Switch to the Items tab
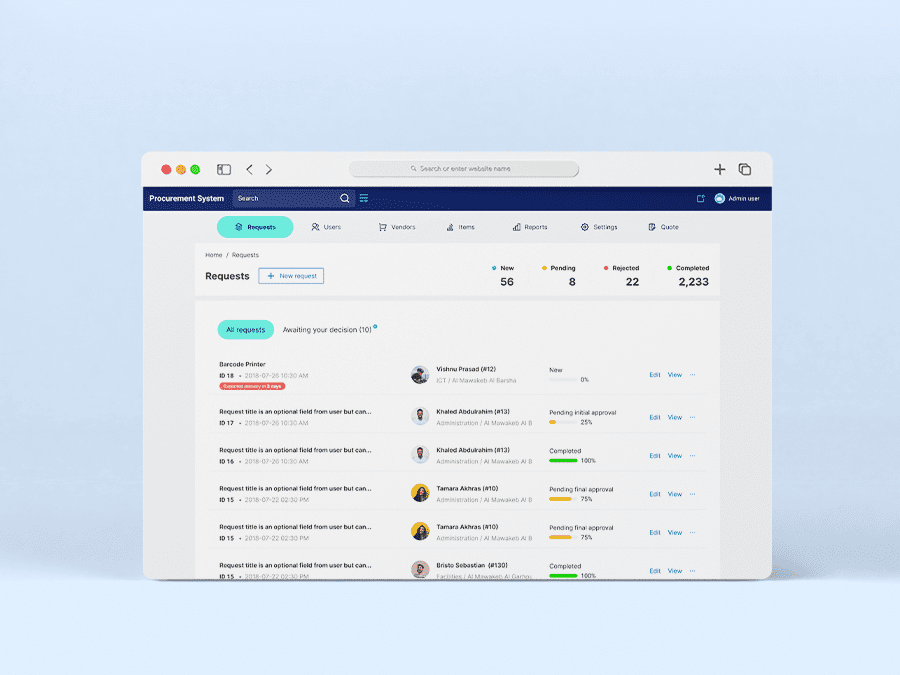 coord(460,227)
